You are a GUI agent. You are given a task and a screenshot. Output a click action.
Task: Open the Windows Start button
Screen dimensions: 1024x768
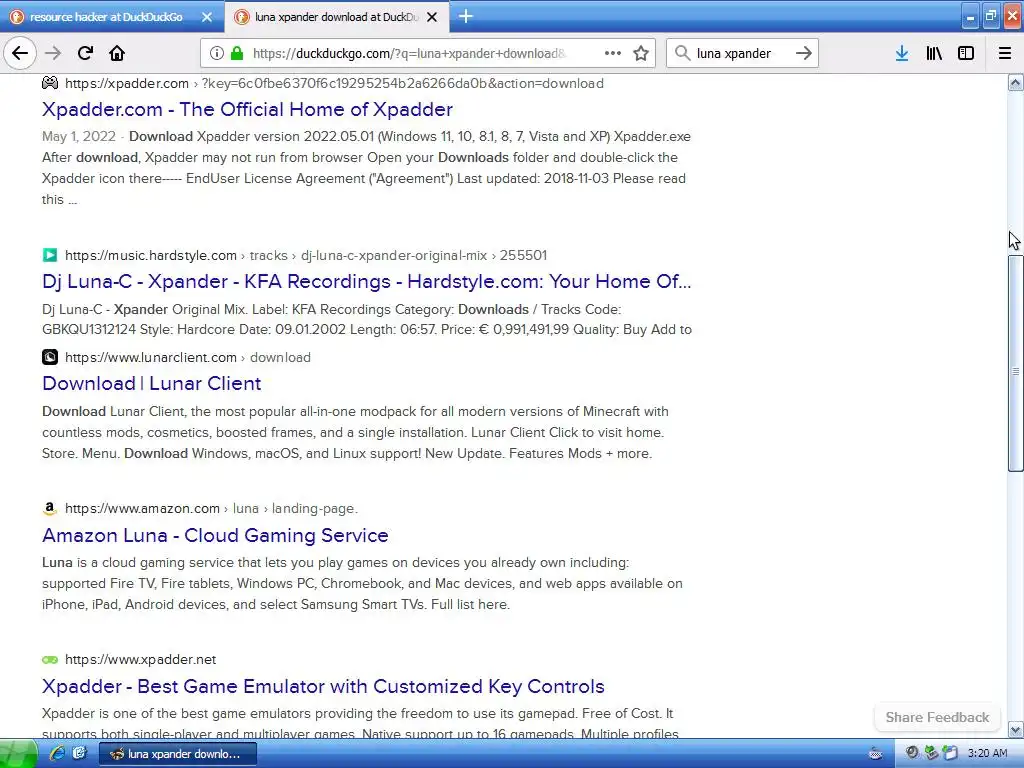(18, 754)
